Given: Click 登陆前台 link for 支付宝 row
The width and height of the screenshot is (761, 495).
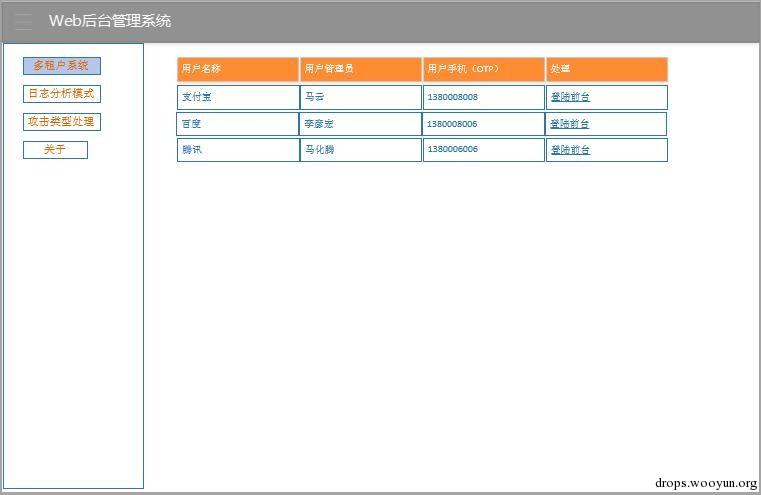Looking at the screenshot, I should (570, 97).
